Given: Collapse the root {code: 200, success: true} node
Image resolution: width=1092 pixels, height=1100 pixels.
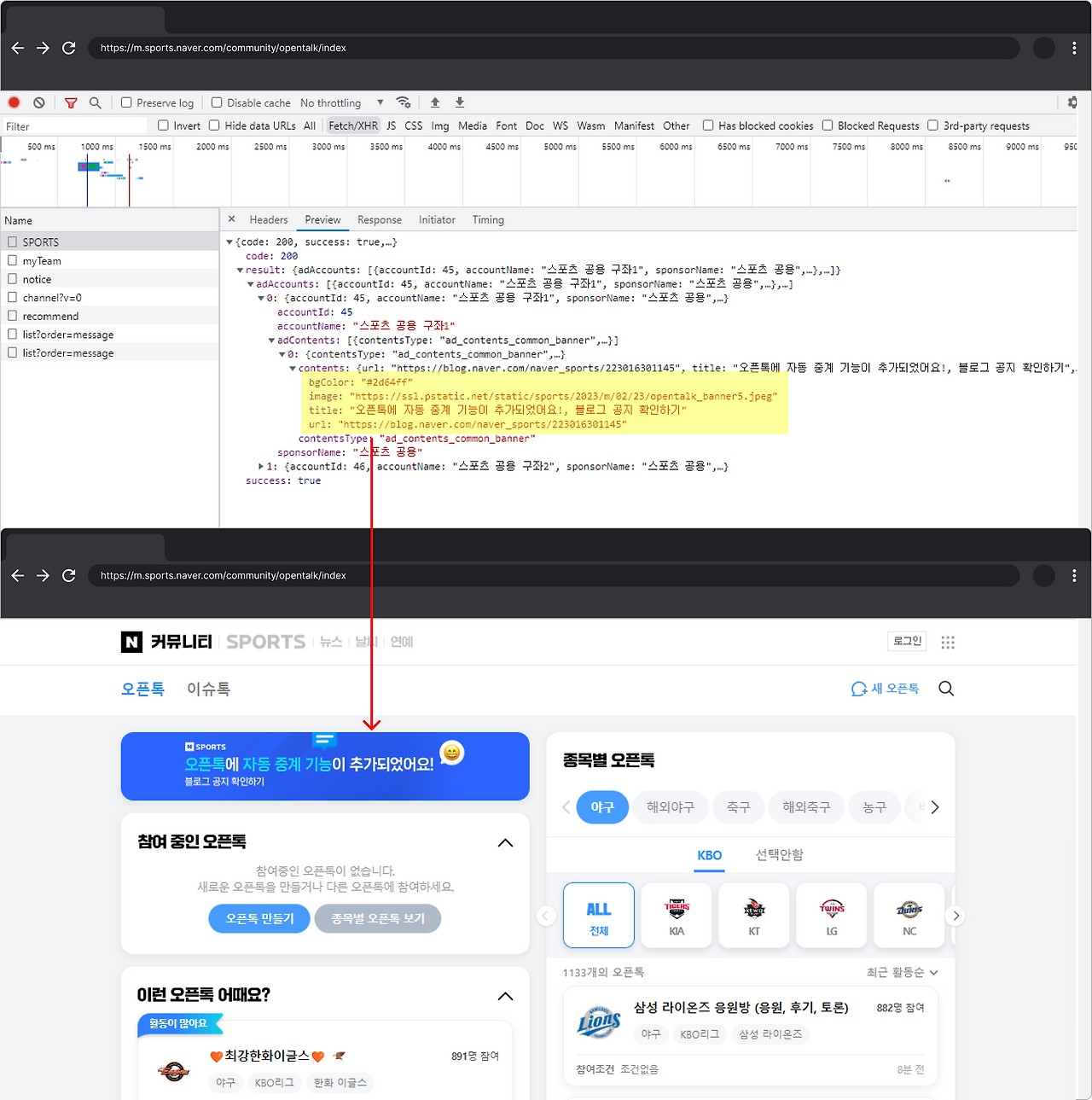Looking at the screenshot, I should [229, 242].
